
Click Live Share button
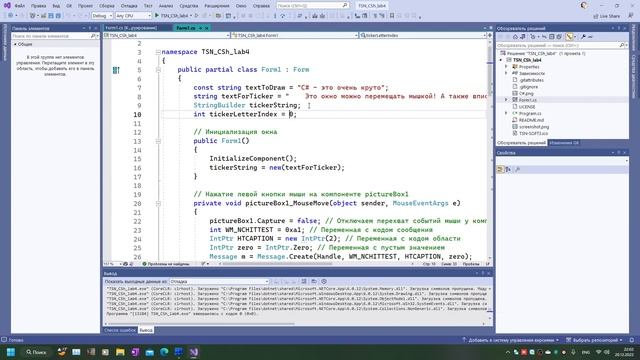coord(607,16)
